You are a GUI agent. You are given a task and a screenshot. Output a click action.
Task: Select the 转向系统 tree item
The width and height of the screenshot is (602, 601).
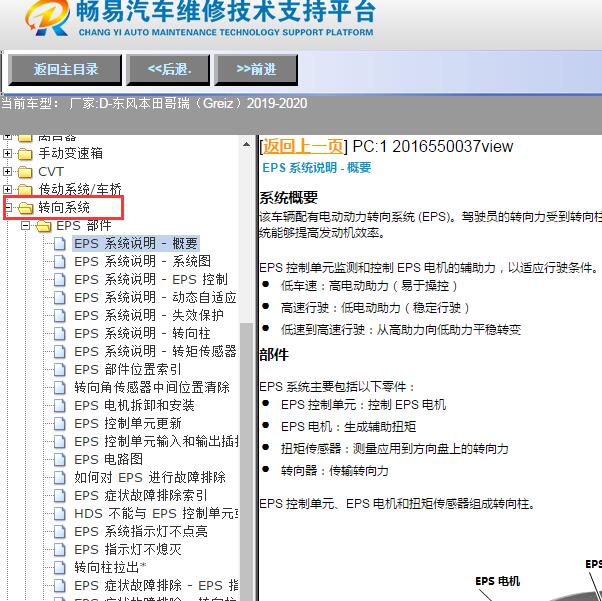click(64, 208)
